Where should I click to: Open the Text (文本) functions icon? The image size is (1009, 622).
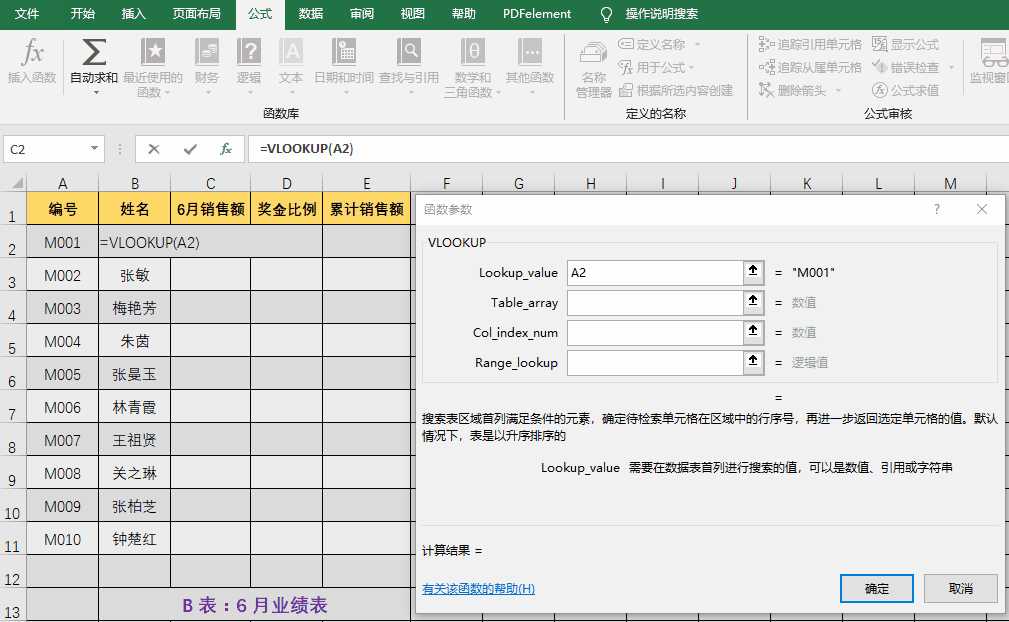[291, 51]
